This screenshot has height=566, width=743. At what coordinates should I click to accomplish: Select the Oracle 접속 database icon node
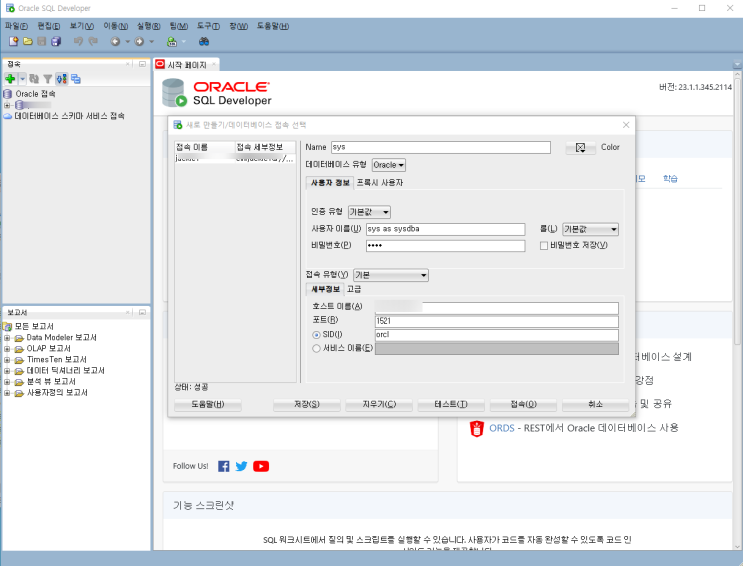(8, 94)
